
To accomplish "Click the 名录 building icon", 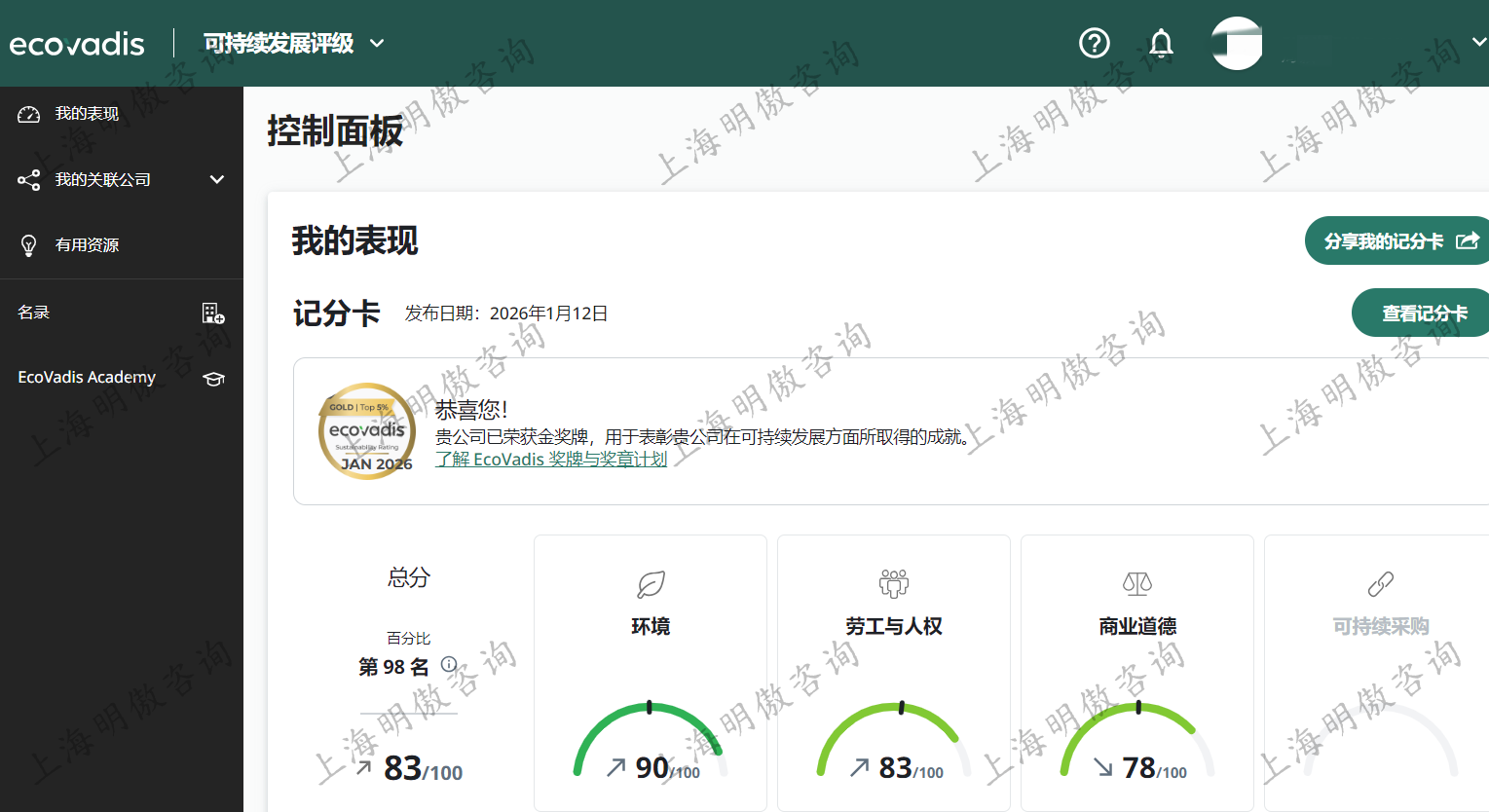I will pyautogui.click(x=213, y=313).
